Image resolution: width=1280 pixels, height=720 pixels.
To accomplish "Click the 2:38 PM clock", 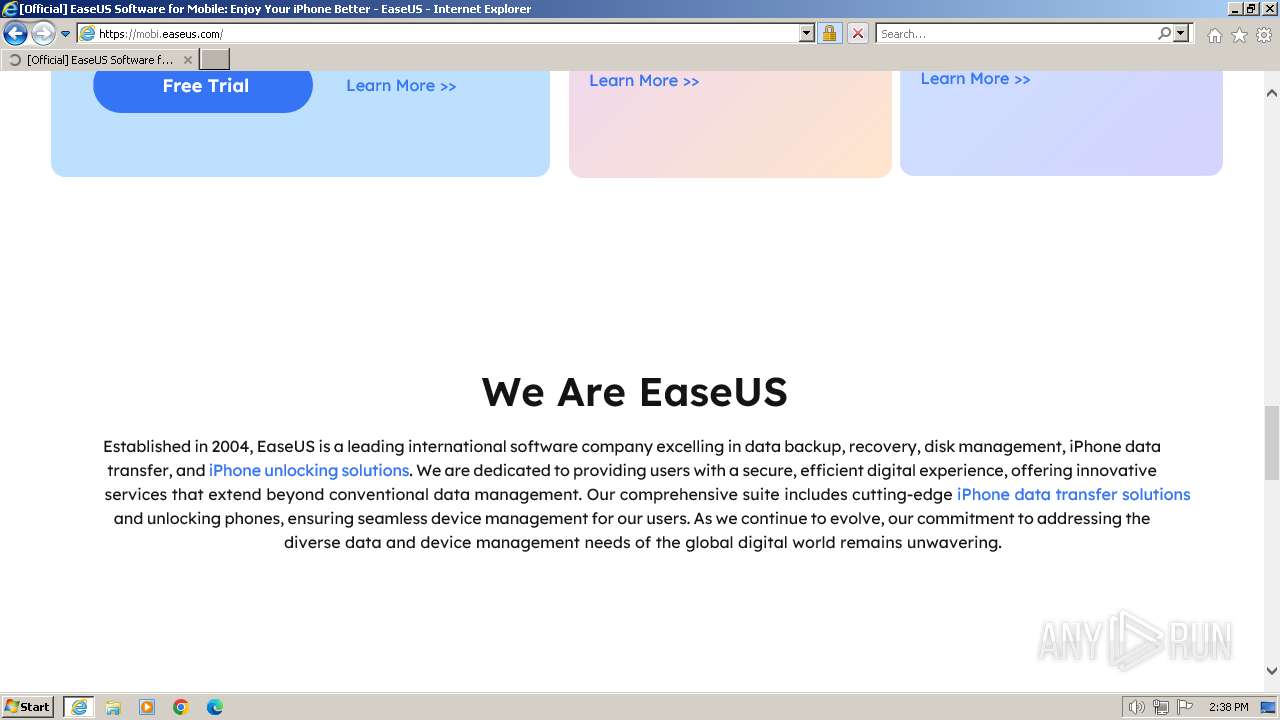I will (1229, 707).
